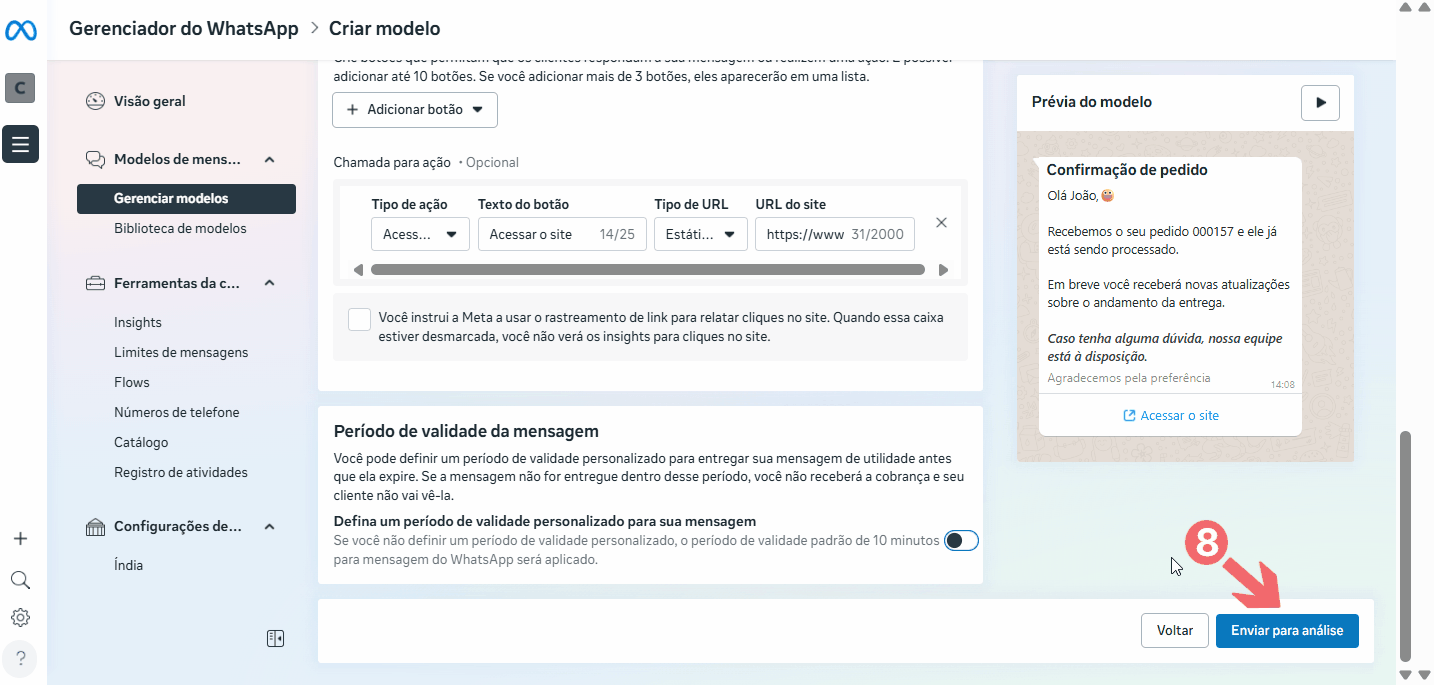The height and width of the screenshot is (685, 1434).
Task: Open the Tipo de URL dropdown
Action: click(700, 235)
